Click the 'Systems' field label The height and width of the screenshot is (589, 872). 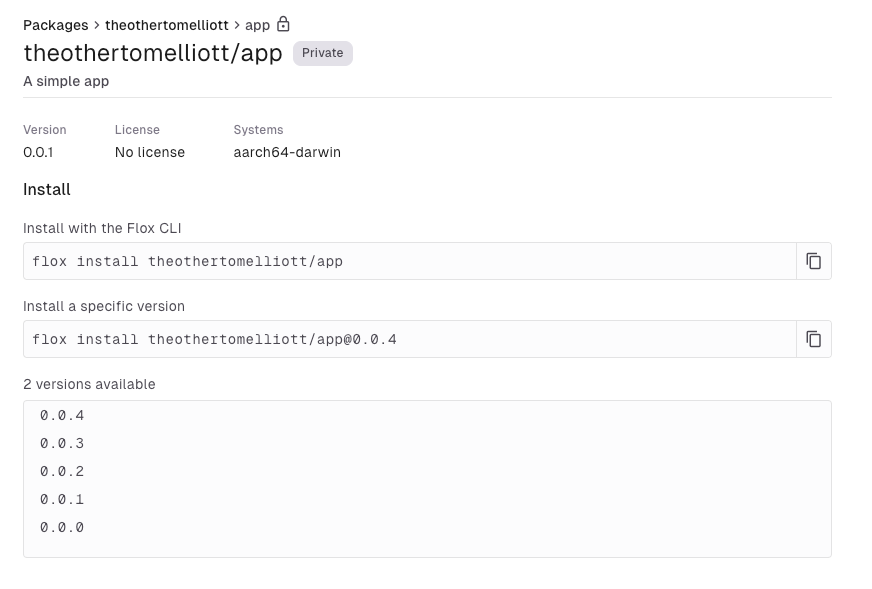point(258,130)
